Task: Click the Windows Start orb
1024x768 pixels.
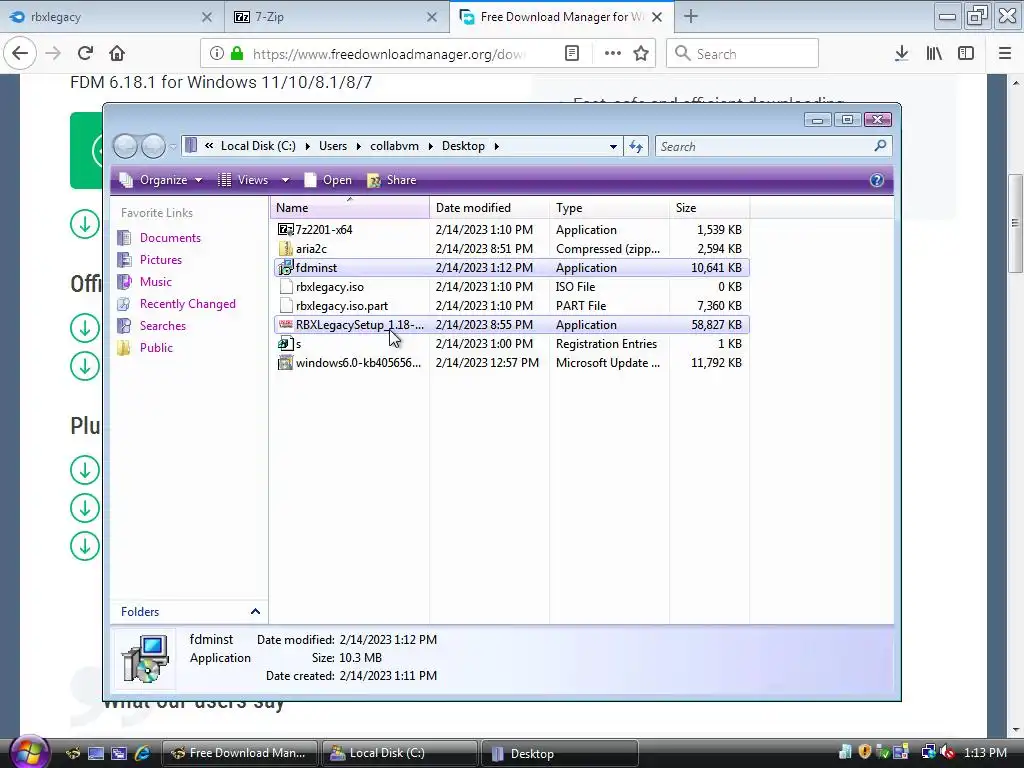Action: pos(29,752)
